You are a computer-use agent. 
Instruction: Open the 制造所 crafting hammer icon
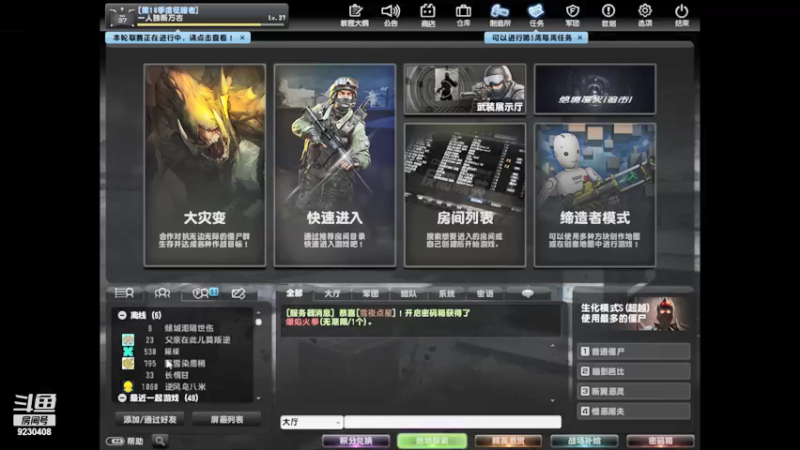pos(499,15)
